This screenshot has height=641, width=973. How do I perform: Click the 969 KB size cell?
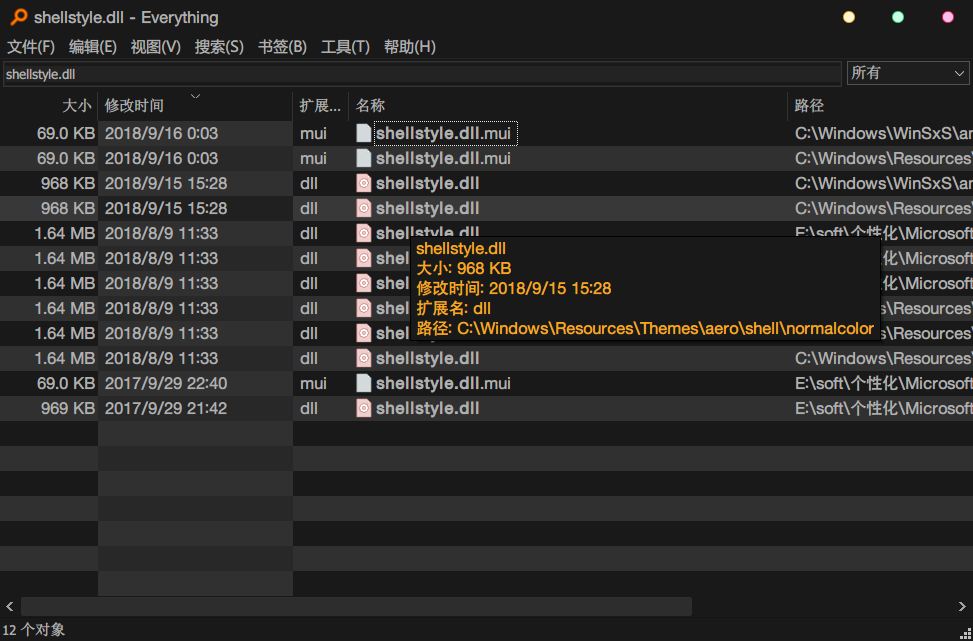68,408
